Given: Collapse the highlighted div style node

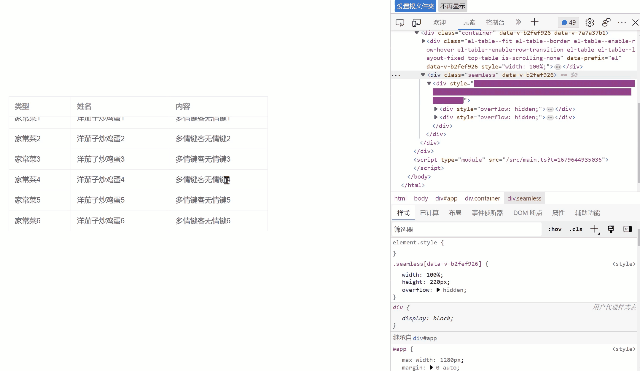Looking at the screenshot, I should point(429,83).
